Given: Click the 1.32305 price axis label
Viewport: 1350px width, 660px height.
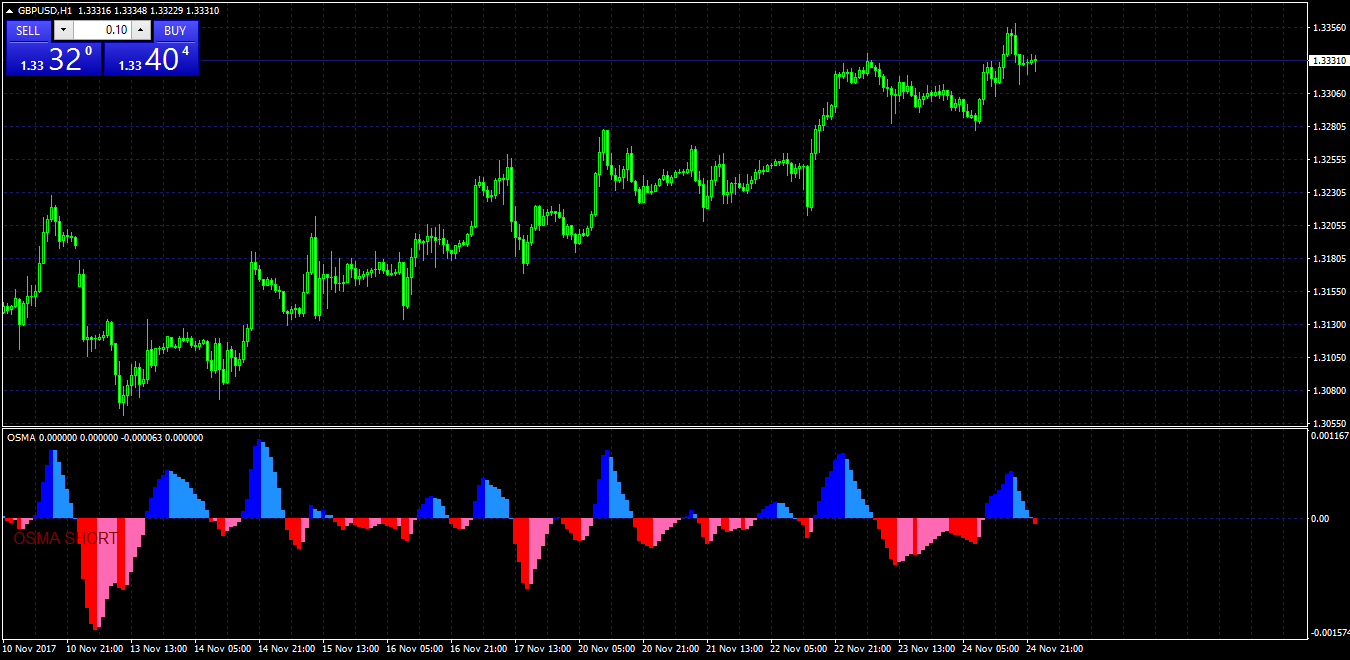Looking at the screenshot, I should pos(1327,193).
